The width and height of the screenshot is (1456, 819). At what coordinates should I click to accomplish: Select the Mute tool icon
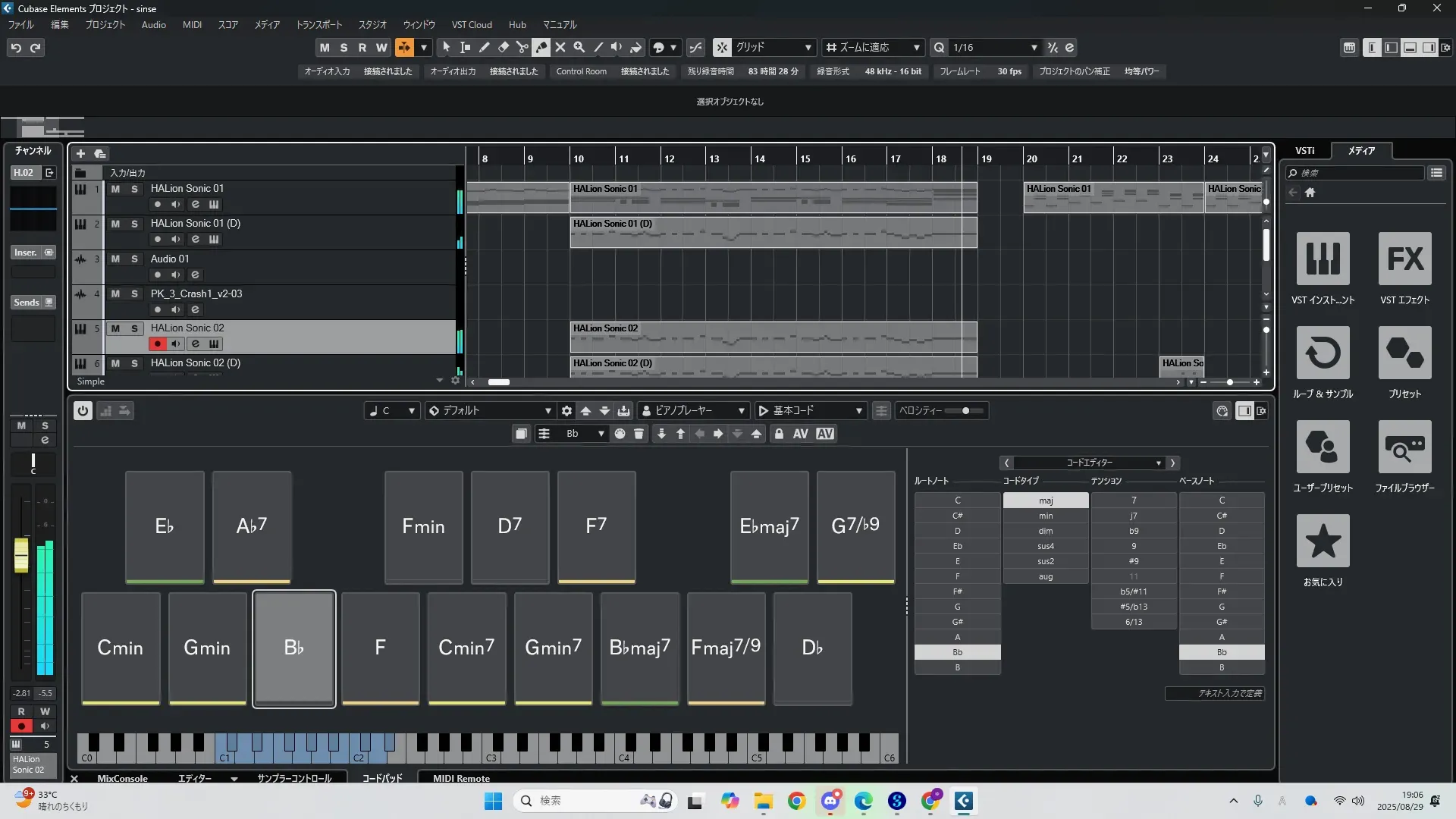point(560,47)
